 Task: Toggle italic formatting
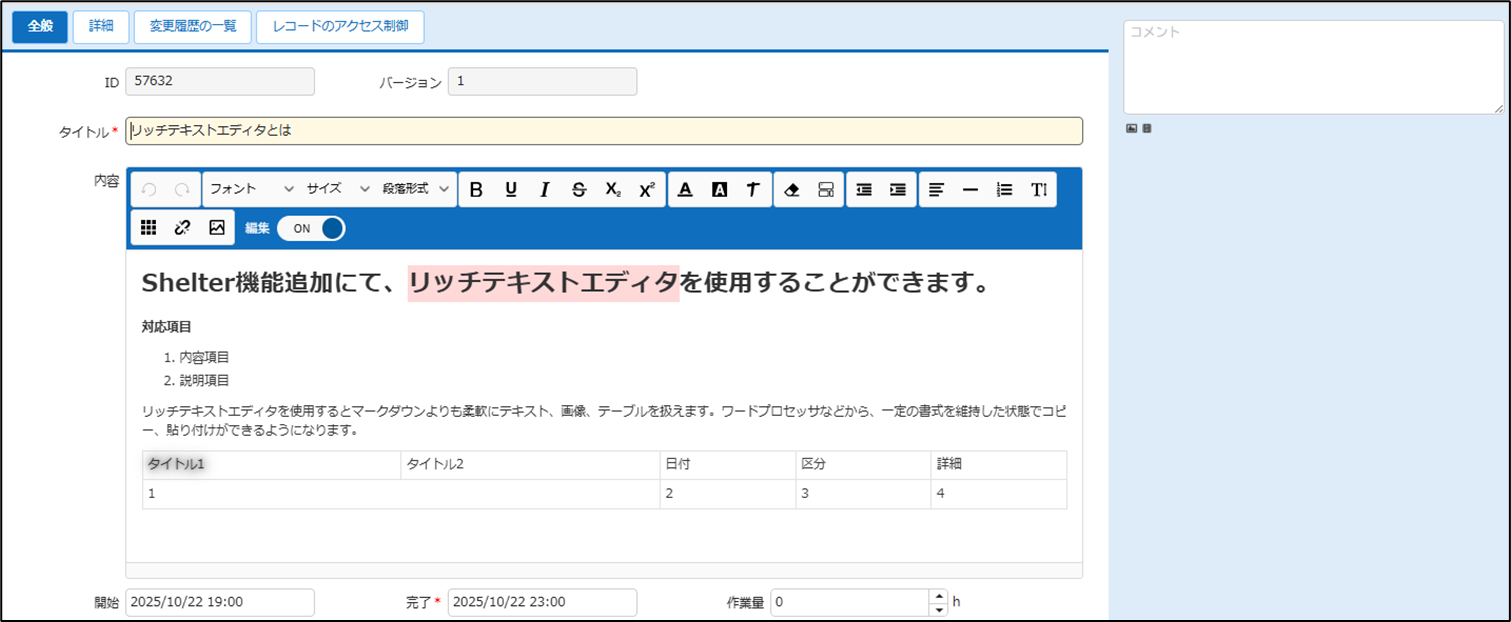click(x=545, y=190)
